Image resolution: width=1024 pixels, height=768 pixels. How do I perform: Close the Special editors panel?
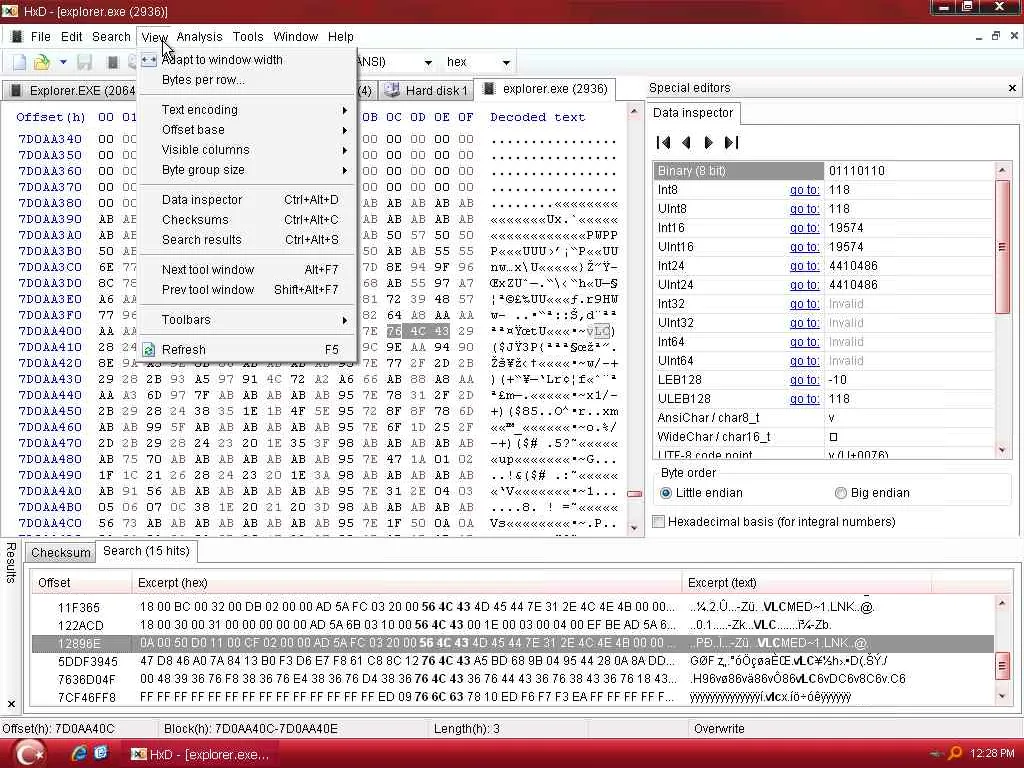tap(1012, 88)
